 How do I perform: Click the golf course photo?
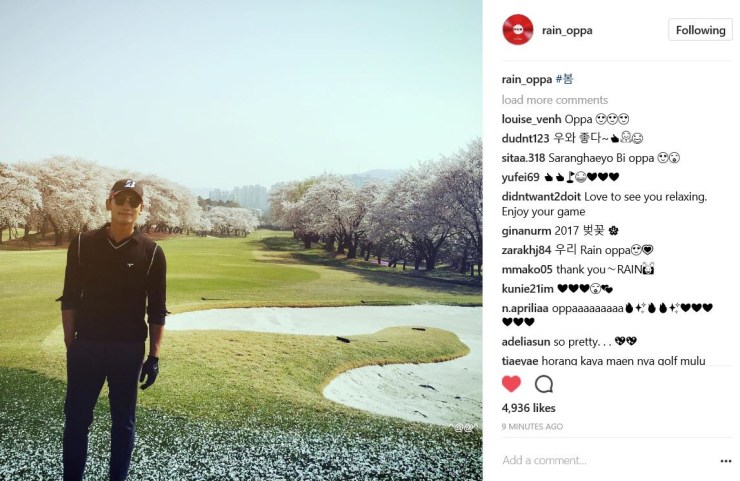[x=241, y=241]
